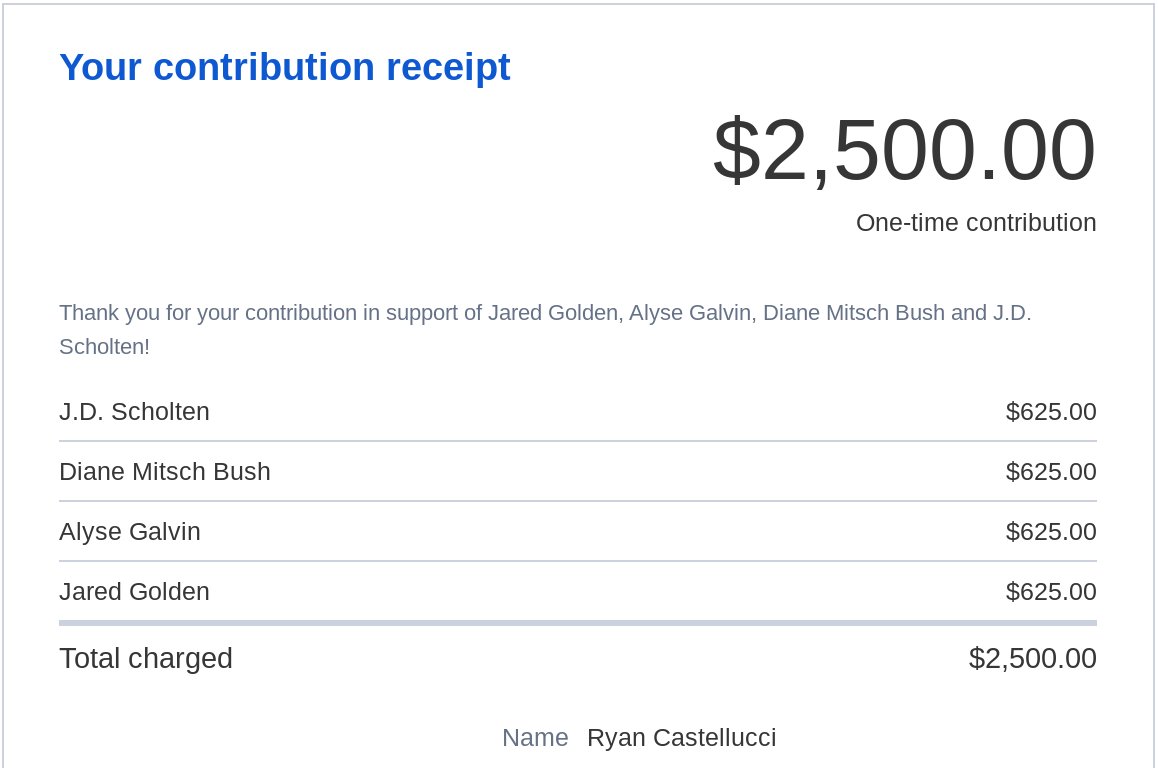The height and width of the screenshot is (768, 1158).
Task: Click the thank-you message paragraph
Action: point(545,329)
